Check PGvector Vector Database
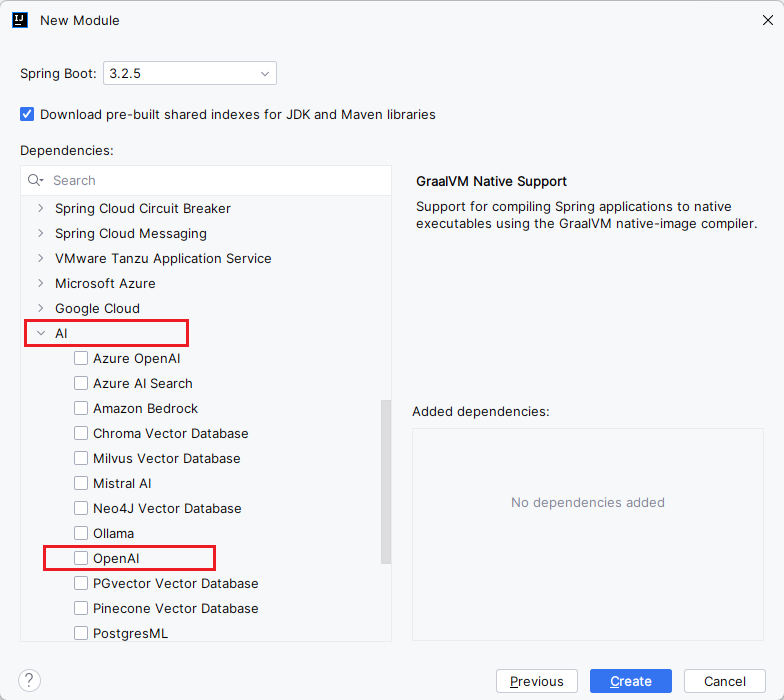 (x=81, y=584)
